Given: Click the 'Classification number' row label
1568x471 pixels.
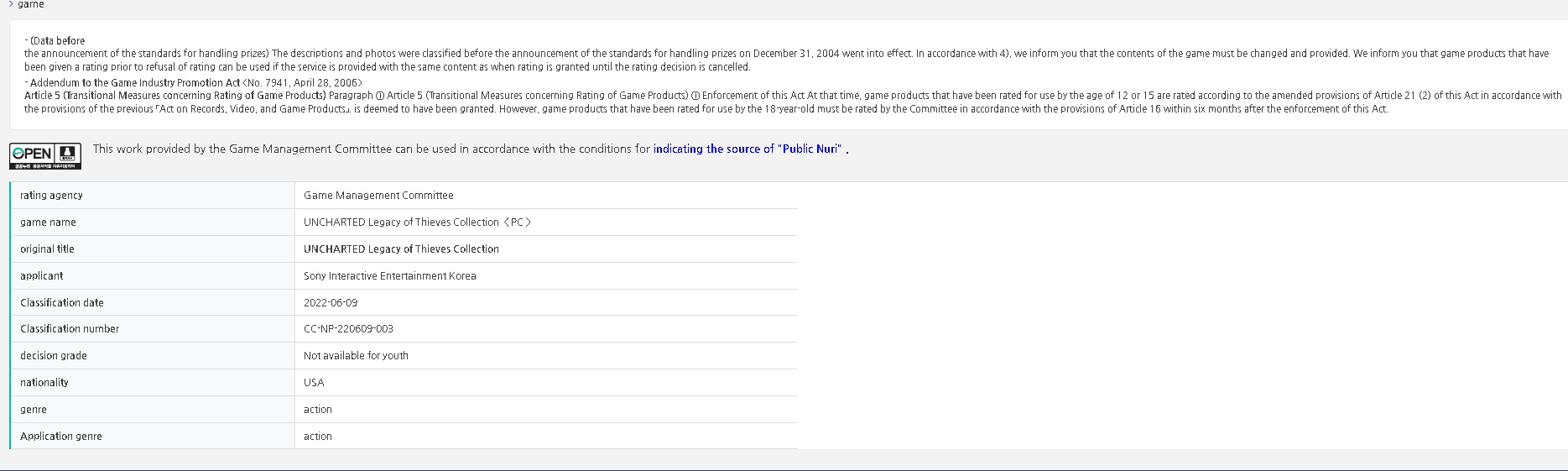Looking at the screenshot, I should click(70, 329).
